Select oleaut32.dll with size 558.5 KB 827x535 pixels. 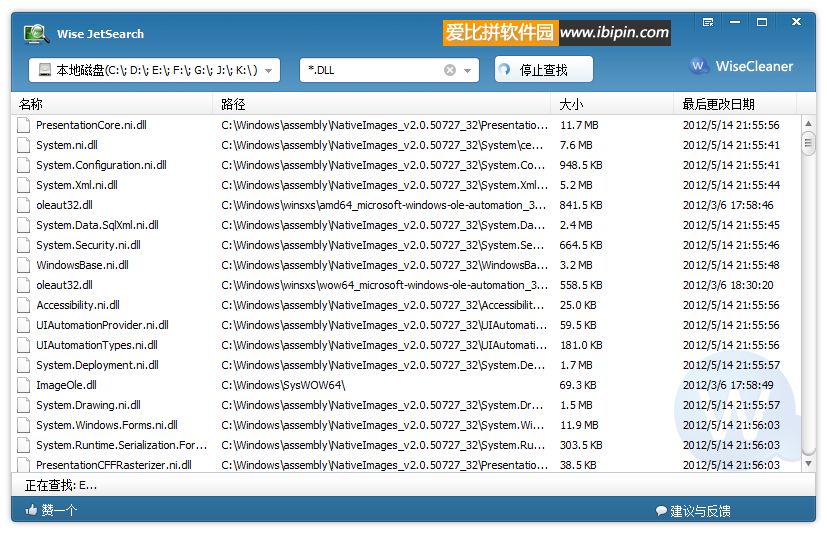click(x=64, y=285)
